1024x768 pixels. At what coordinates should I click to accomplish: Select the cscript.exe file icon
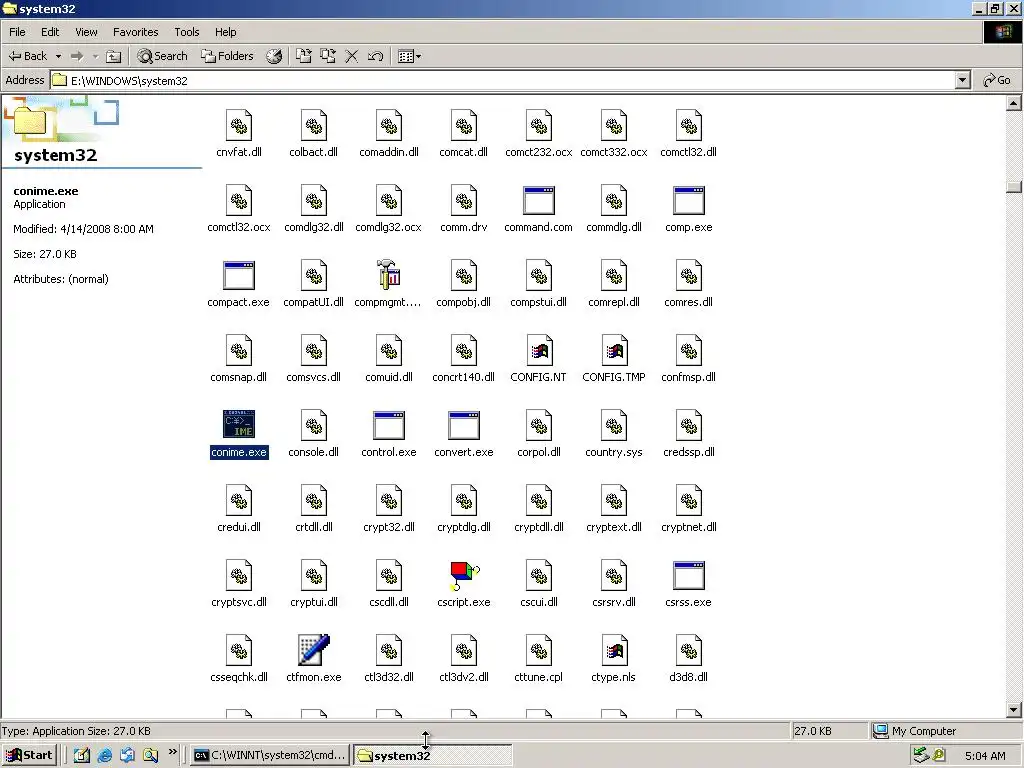pyautogui.click(x=464, y=575)
